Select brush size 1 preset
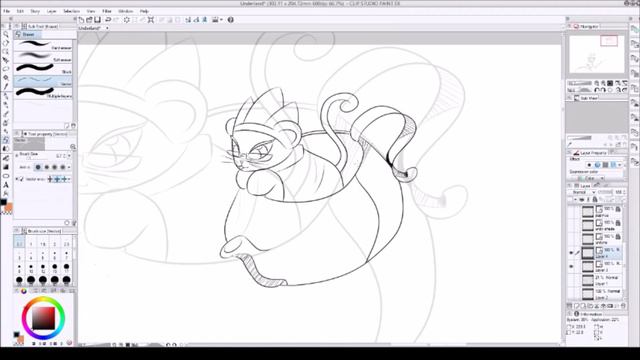Viewport: 640px width, 360px height. tap(31, 242)
